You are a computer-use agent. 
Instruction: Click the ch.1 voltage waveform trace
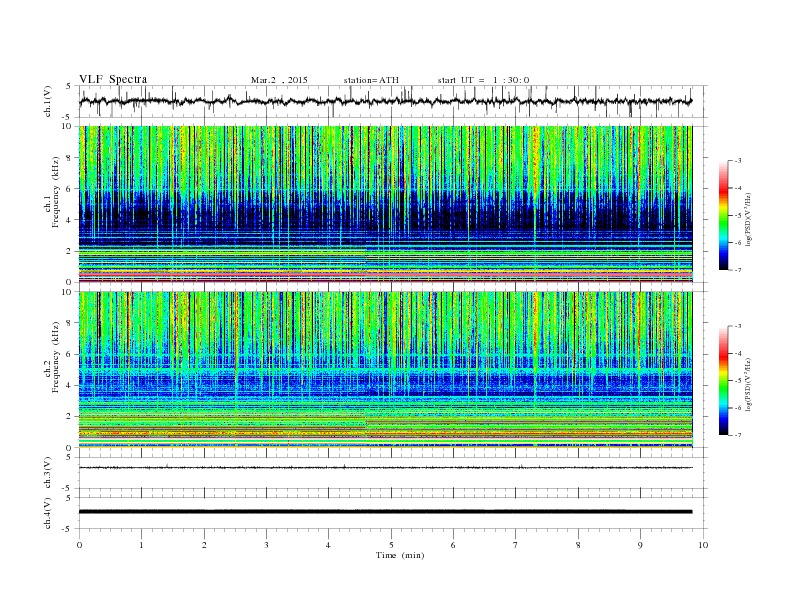point(385,101)
